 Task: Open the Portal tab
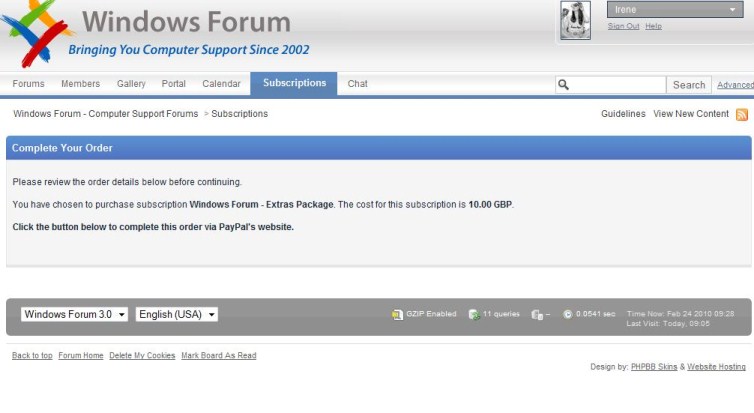point(174,84)
